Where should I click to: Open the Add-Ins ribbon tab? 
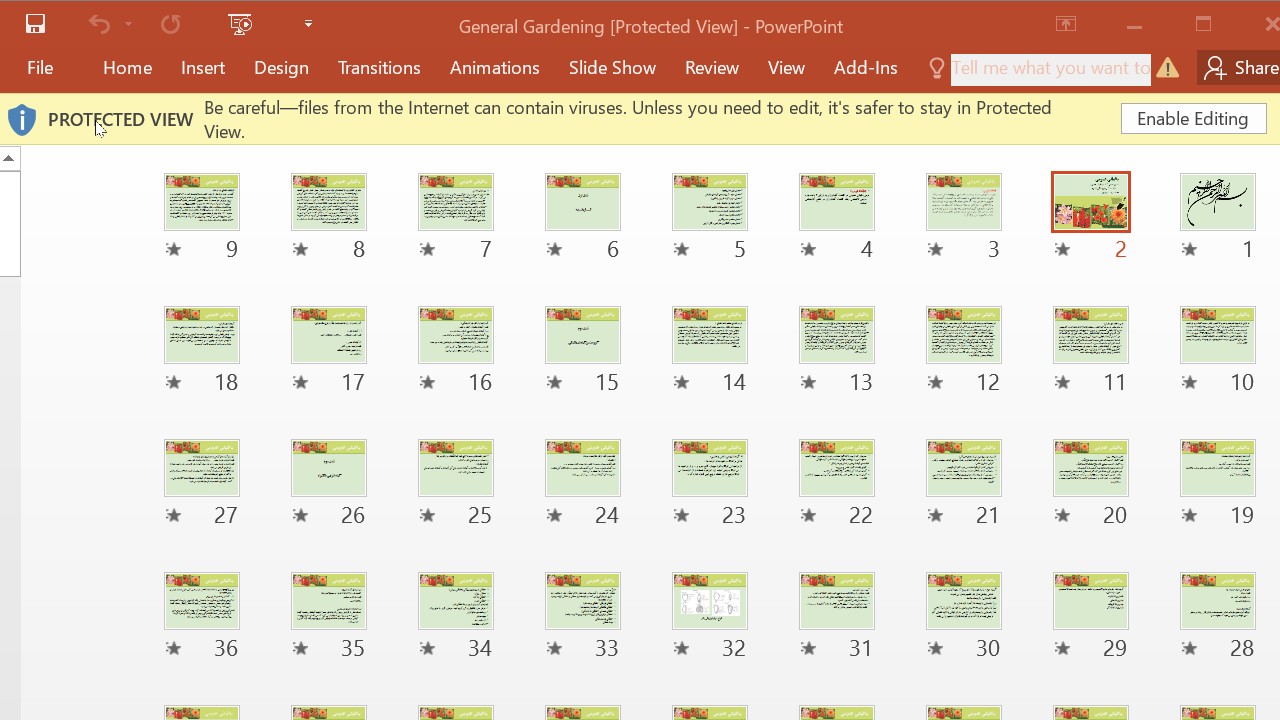click(865, 68)
